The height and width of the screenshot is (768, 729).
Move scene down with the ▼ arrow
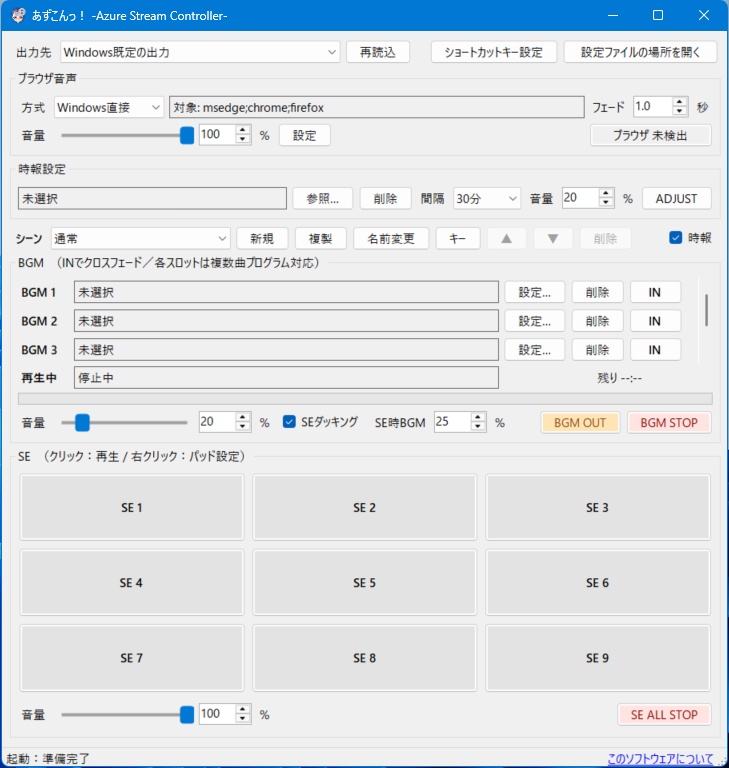[553, 239]
